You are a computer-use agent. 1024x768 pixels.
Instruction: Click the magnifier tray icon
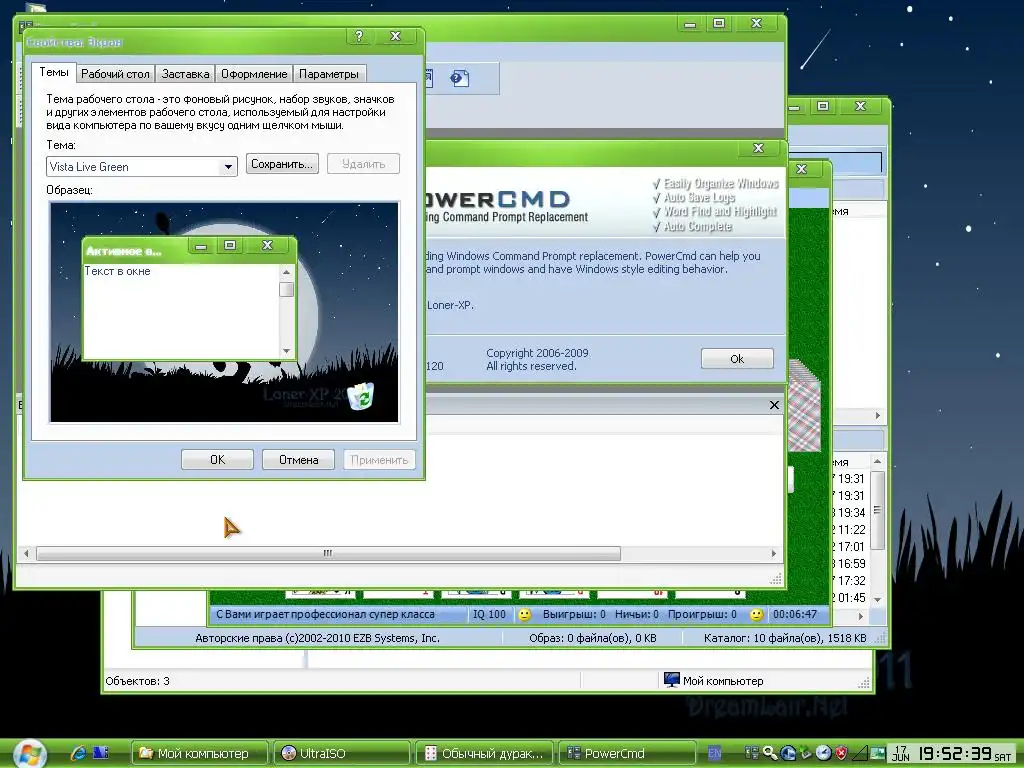(769, 753)
